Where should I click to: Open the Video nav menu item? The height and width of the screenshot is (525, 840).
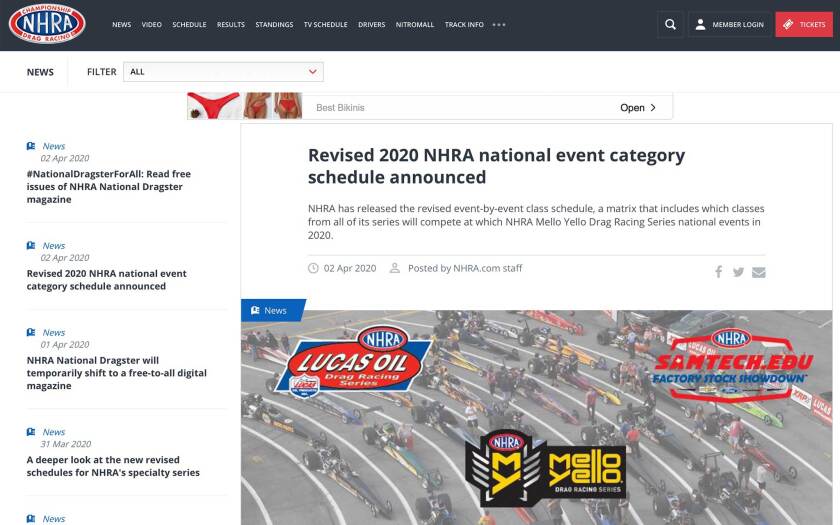152,25
